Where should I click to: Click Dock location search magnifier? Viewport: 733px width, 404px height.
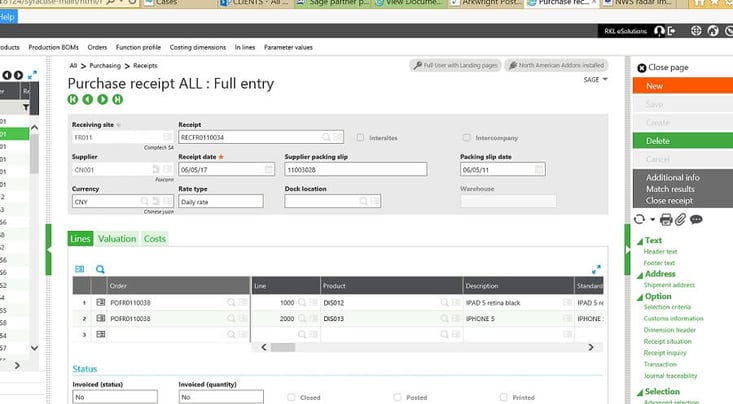(x=363, y=201)
